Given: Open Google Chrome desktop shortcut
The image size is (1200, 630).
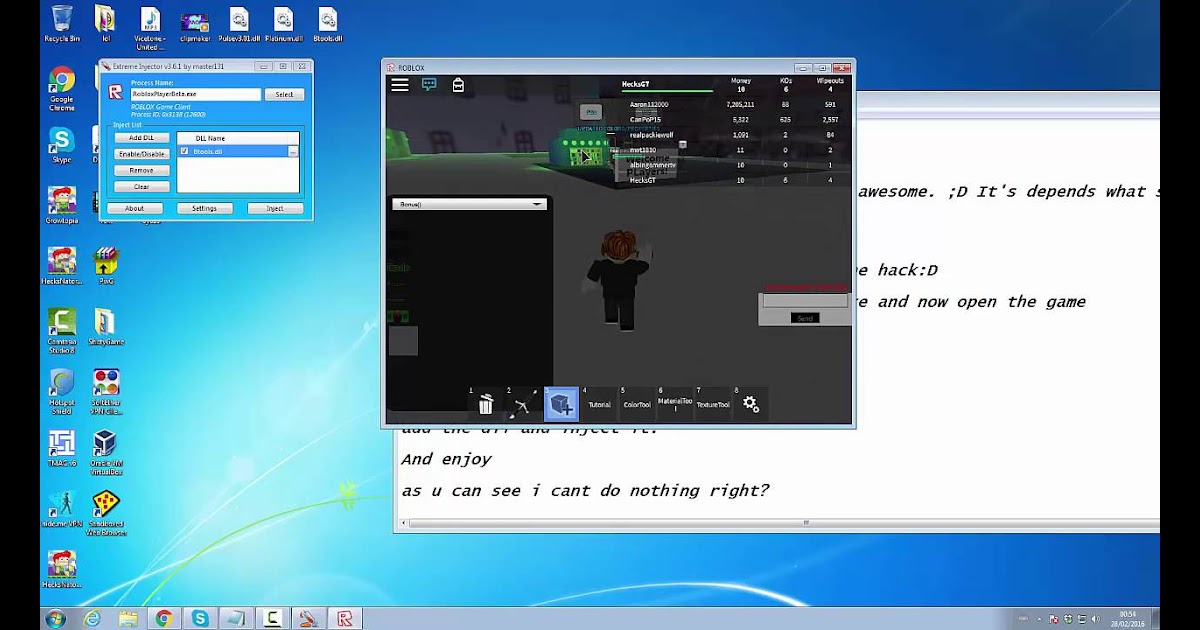Looking at the screenshot, I should (62, 88).
